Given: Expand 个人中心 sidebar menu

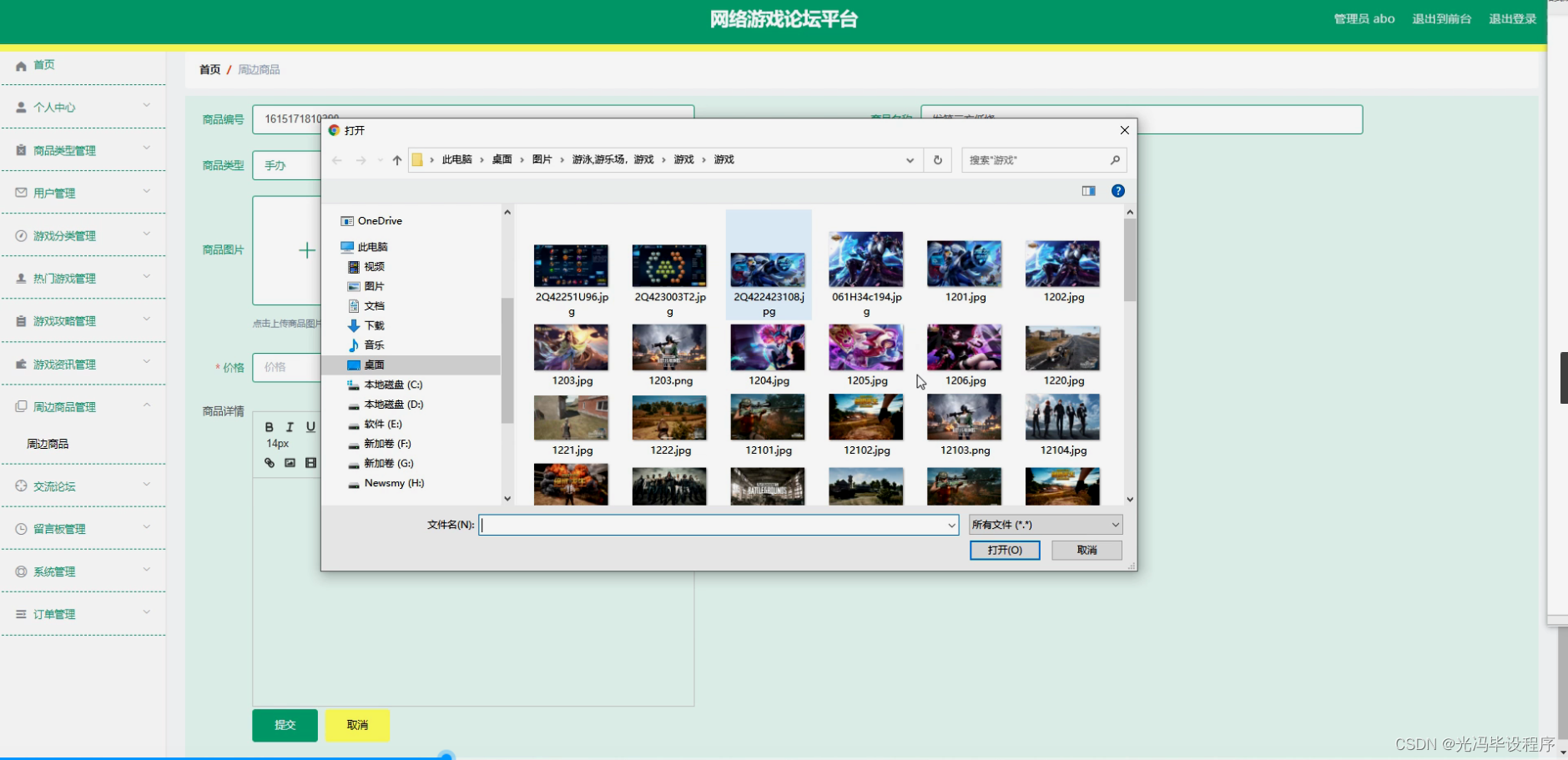Looking at the screenshot, I should 83,107.
